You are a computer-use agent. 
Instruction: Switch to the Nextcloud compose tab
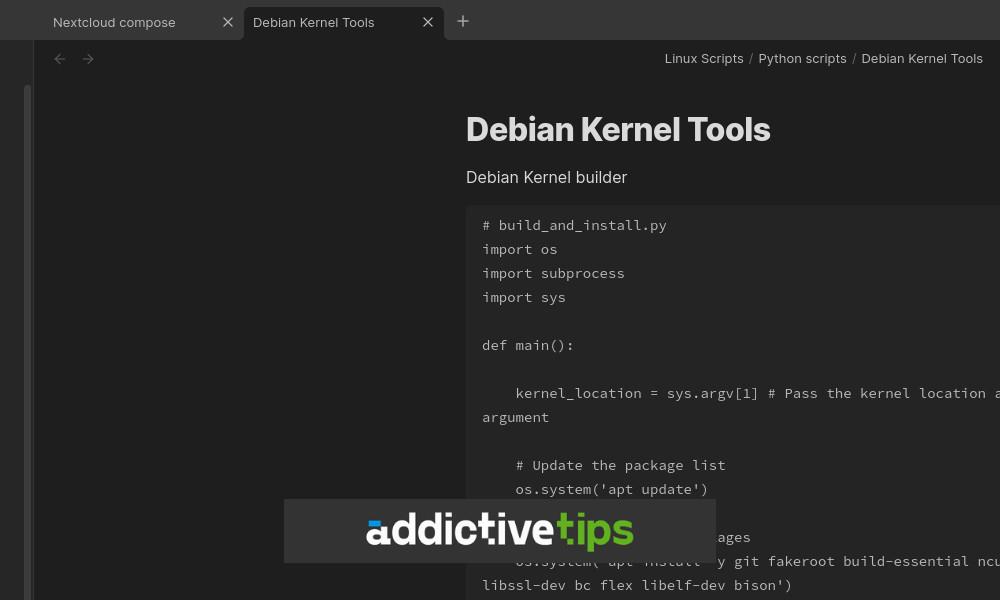(114, 22)
